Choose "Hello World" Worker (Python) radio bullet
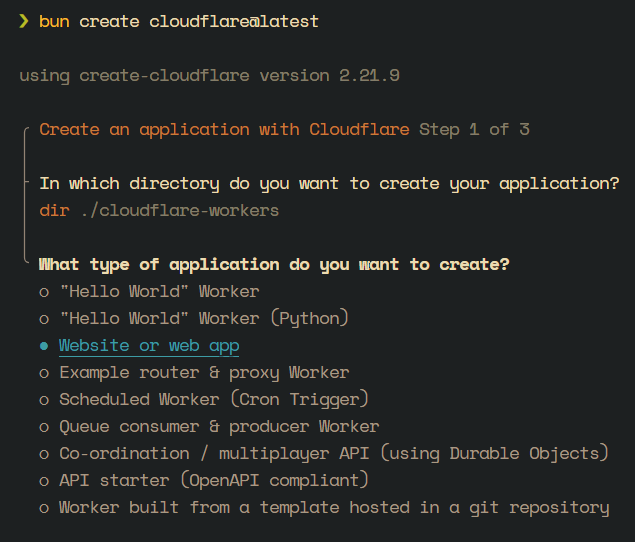This screenshot has width=635, height=542. (44, 320)
